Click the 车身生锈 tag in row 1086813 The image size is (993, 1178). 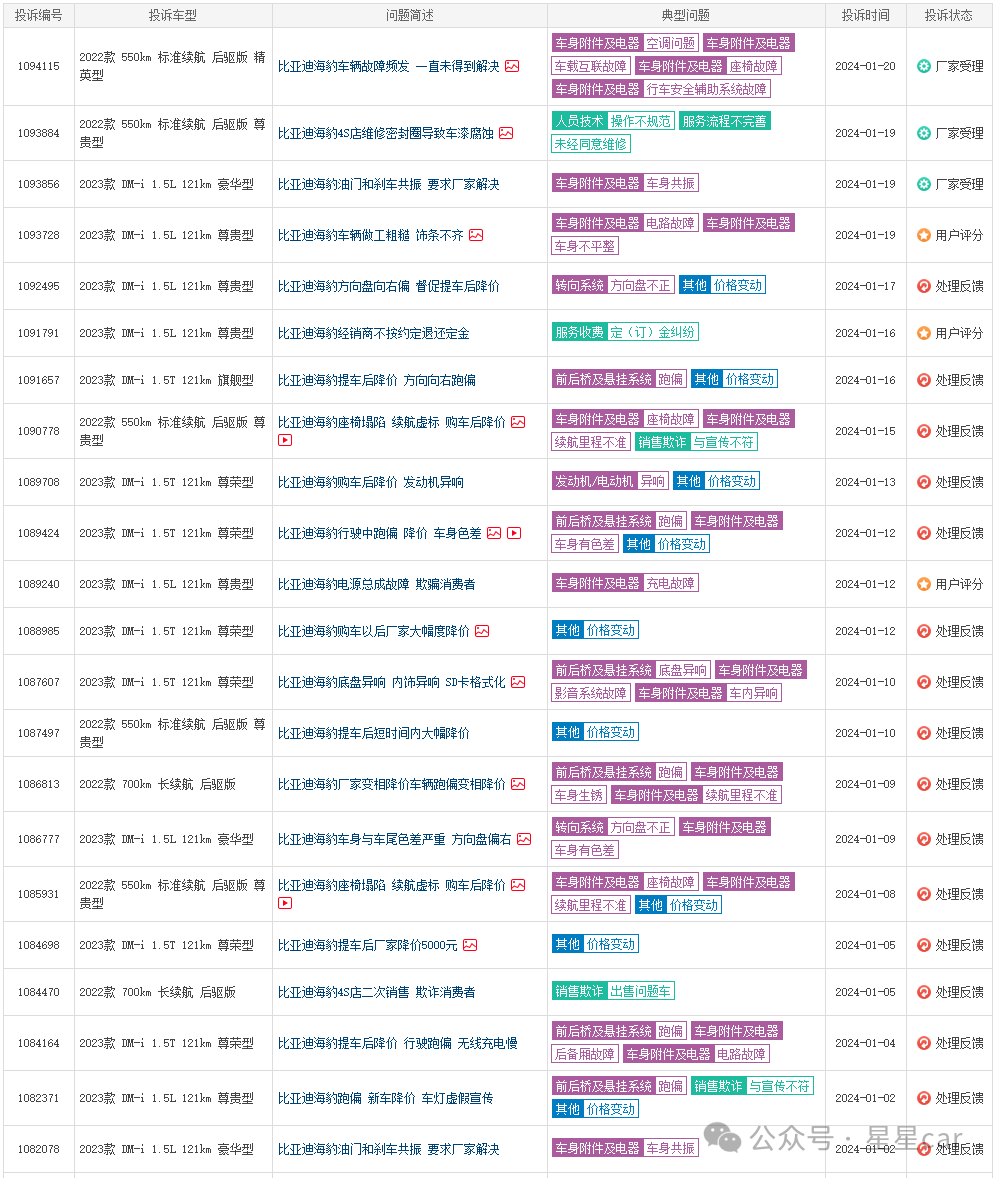click(578, 795)
